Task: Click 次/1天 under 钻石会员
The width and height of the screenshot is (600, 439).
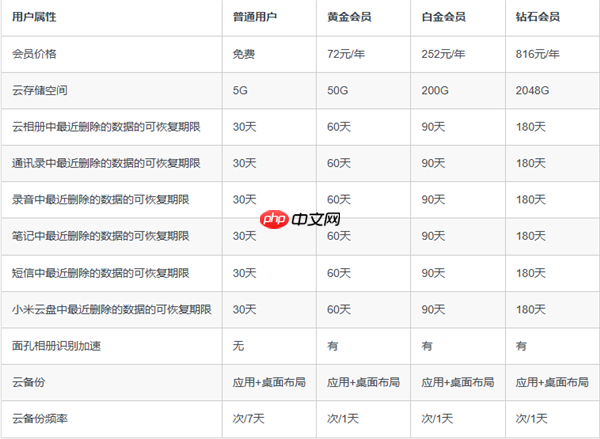Action: [531, 418]
